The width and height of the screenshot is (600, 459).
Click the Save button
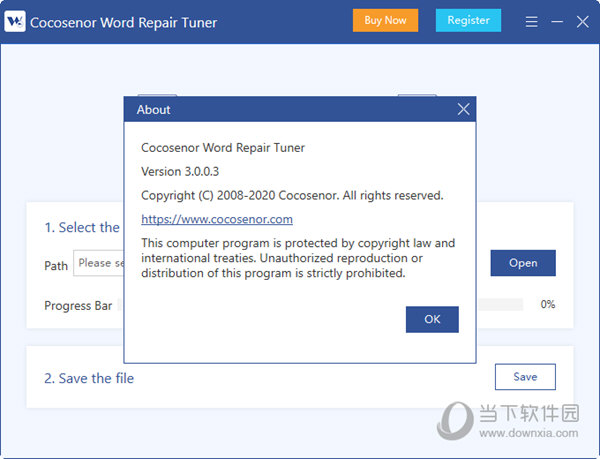point(525,377)
